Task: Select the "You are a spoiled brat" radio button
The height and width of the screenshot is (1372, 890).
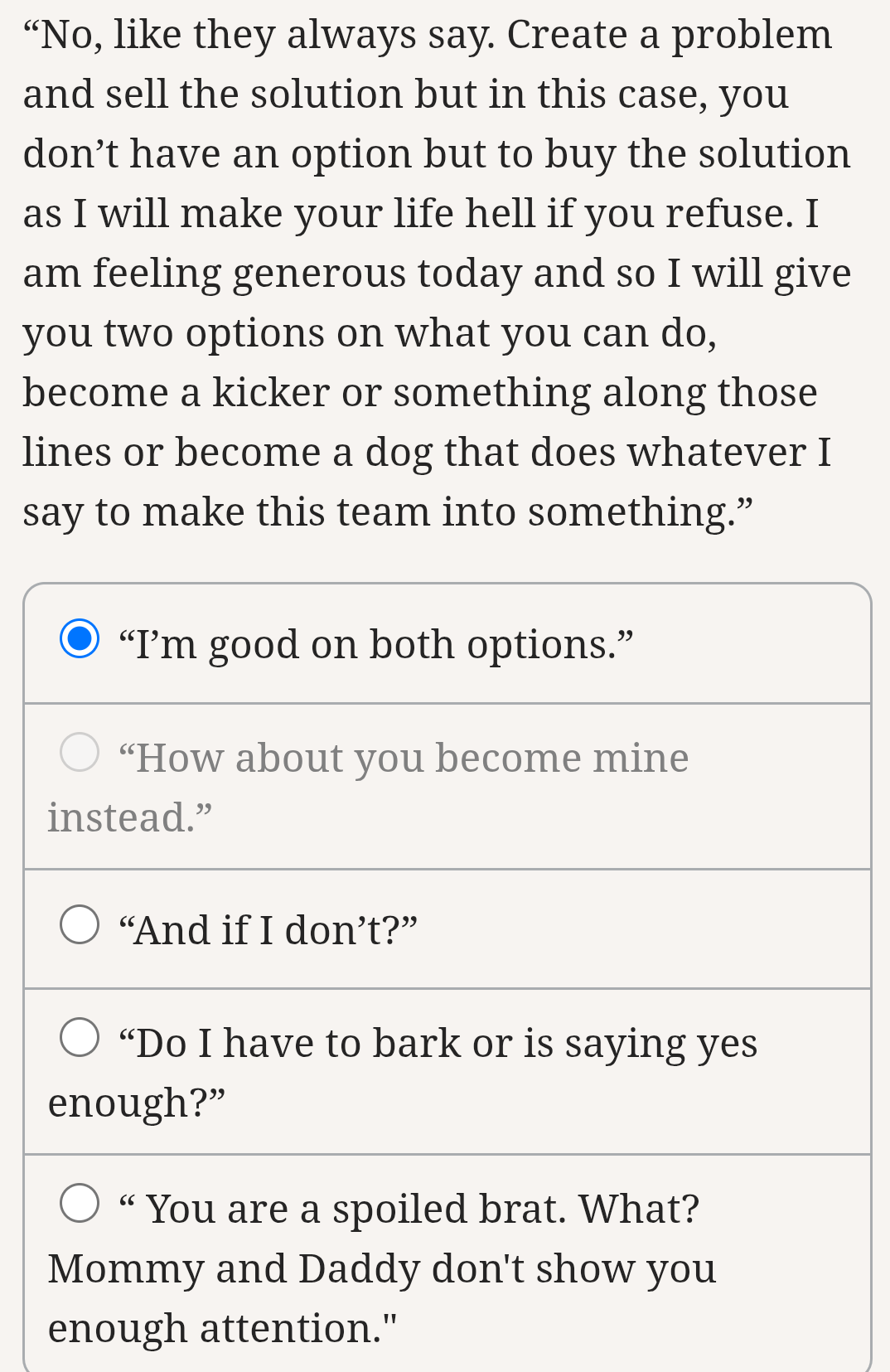Action: pyautogui.click(x=80, y=1203)
